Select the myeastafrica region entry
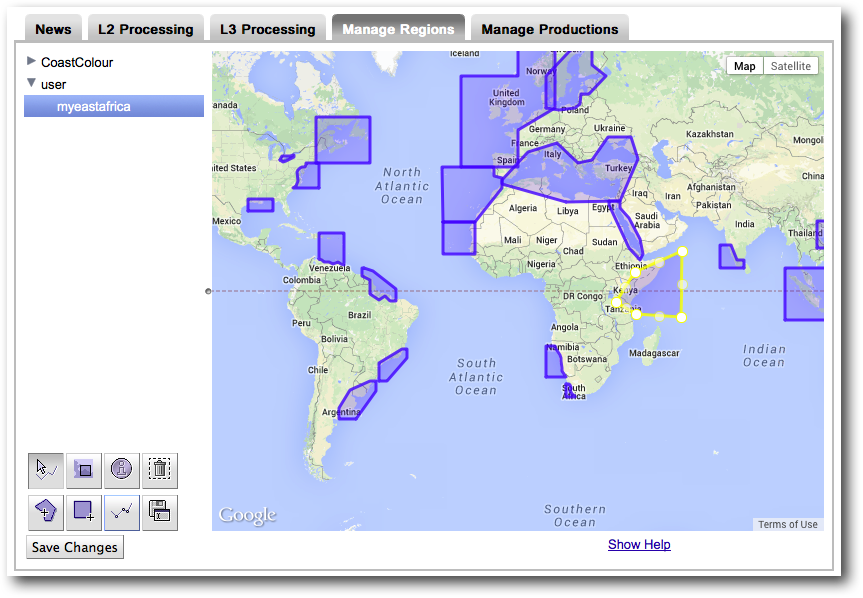The width and height of the screenshot is (863, 598). coord(114,106)
